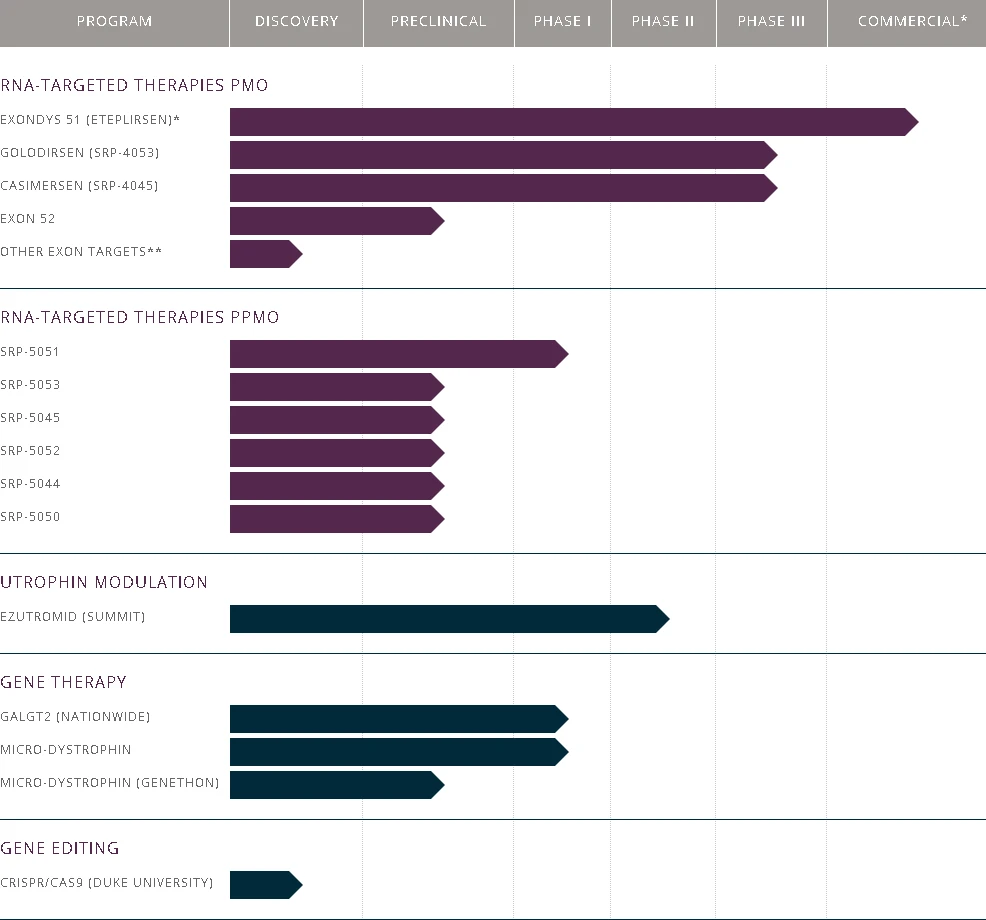Click the Golodirsen progress bar
The width and height of the screenshot is (986, 920).
tap(504, 155)
